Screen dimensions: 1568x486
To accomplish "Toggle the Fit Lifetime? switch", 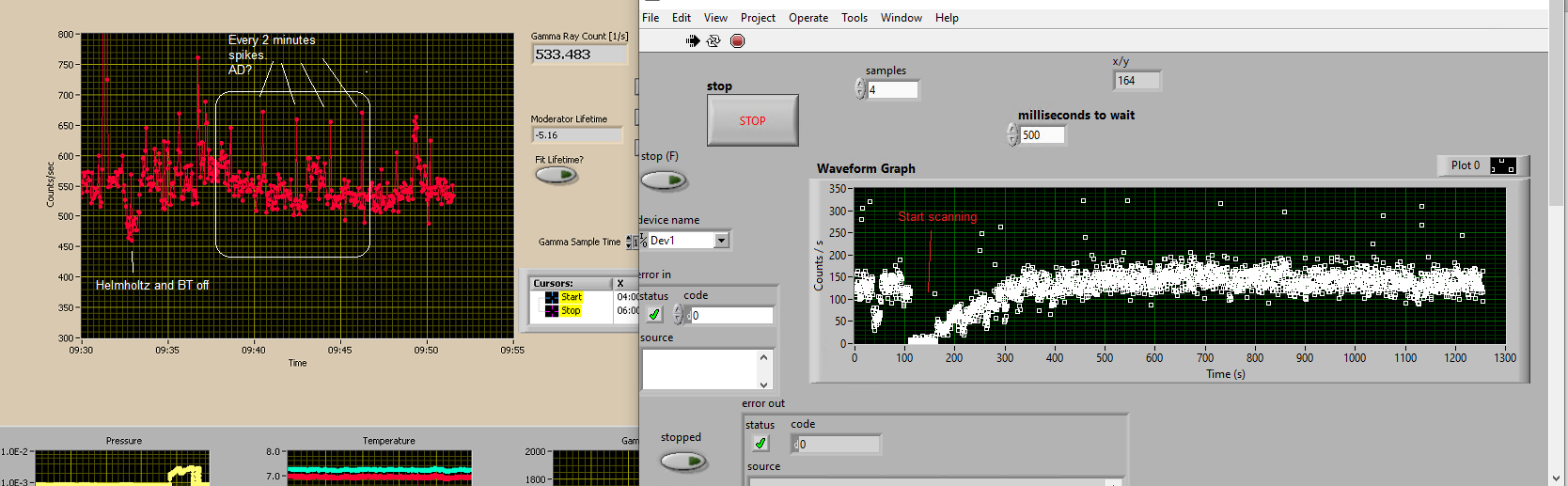I will [x=557, y=175].
